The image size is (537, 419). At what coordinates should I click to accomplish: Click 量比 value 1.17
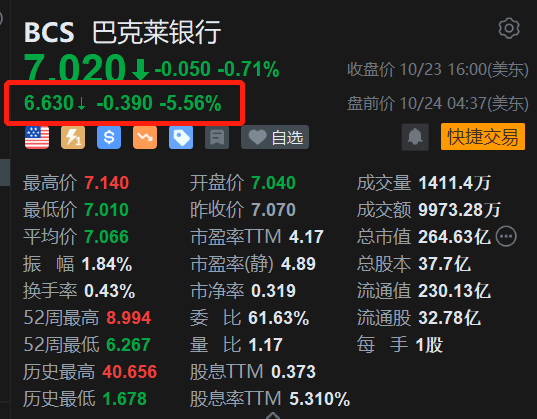coord(265,345)
